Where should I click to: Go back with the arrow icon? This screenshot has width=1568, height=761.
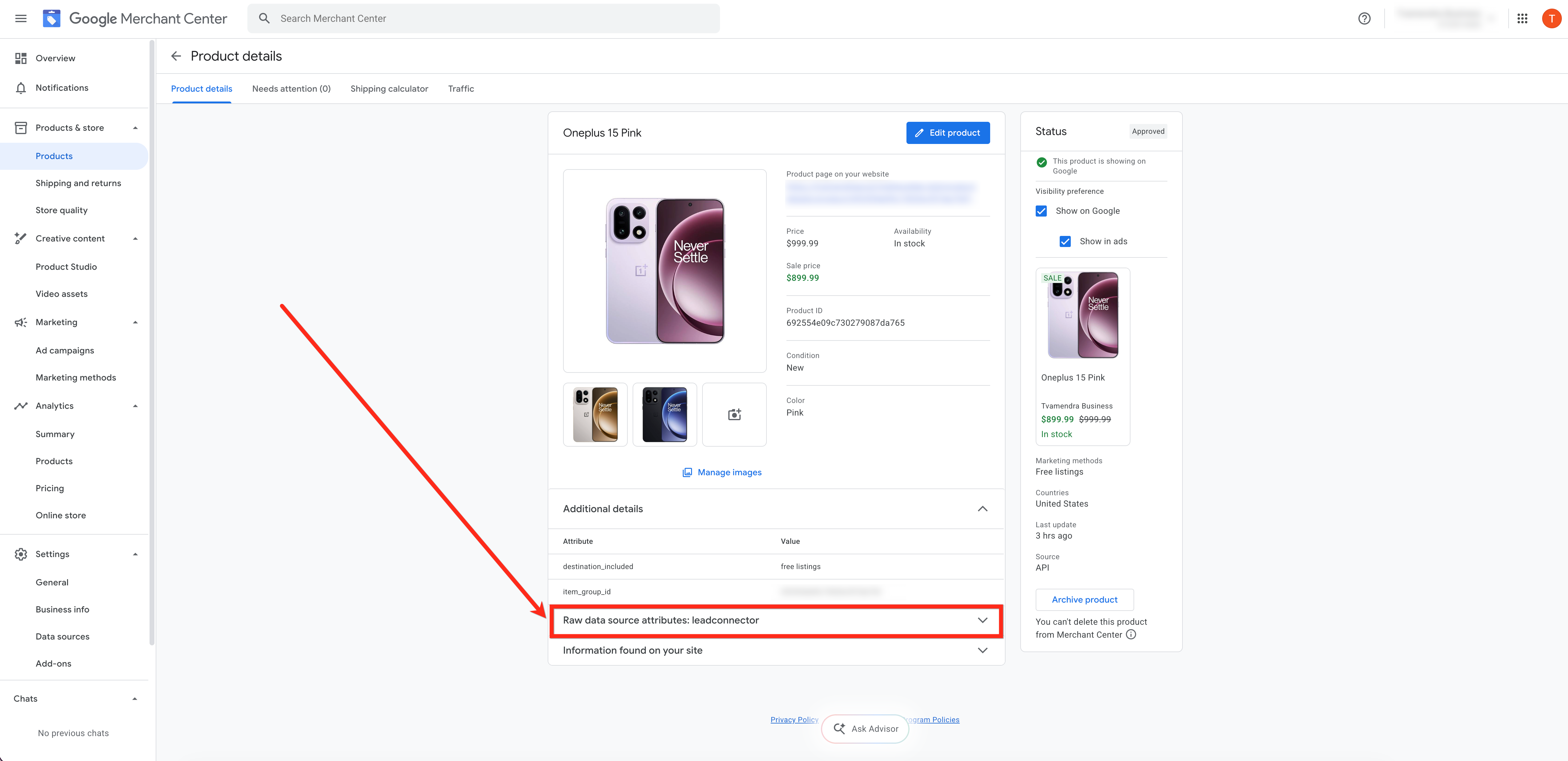pos(176,56)
